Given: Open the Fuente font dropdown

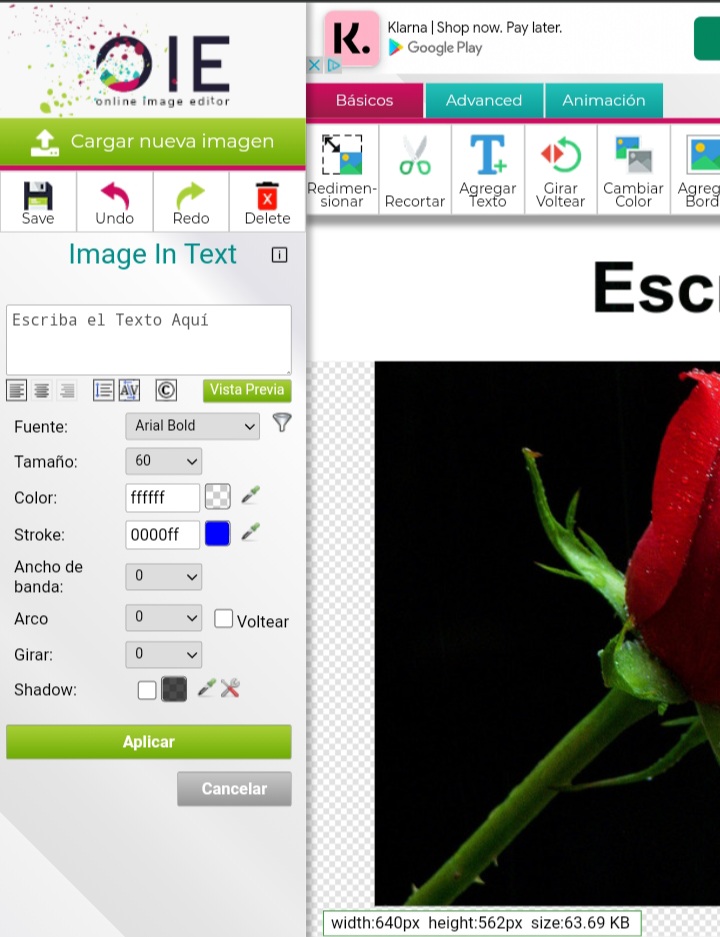Looking at the screenshot, I should 192,426.
